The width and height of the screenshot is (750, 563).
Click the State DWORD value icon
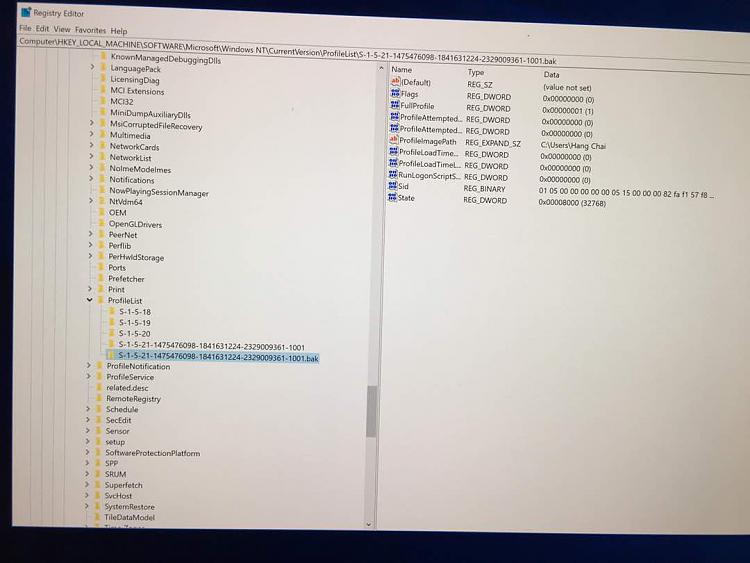coord(393,197)
